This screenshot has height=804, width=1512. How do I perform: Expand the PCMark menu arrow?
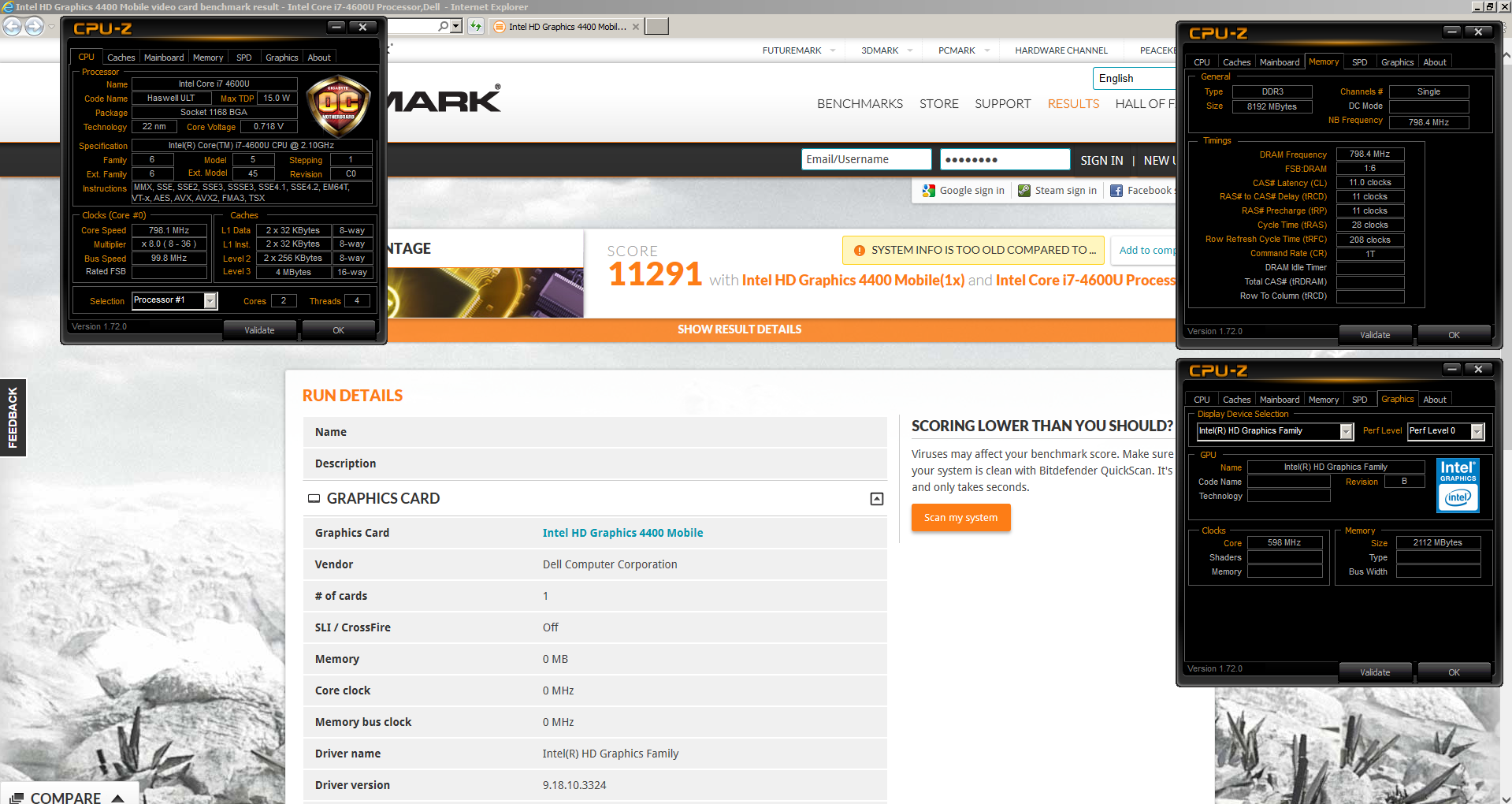pos(986,50)
